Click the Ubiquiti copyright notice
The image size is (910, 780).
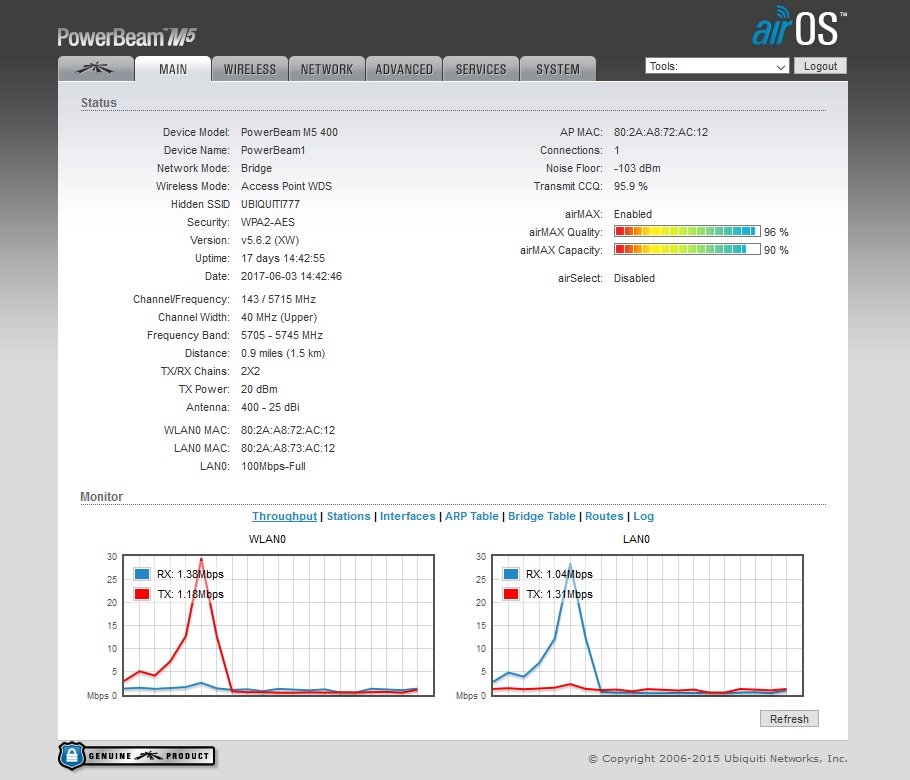tap(717, 759)
